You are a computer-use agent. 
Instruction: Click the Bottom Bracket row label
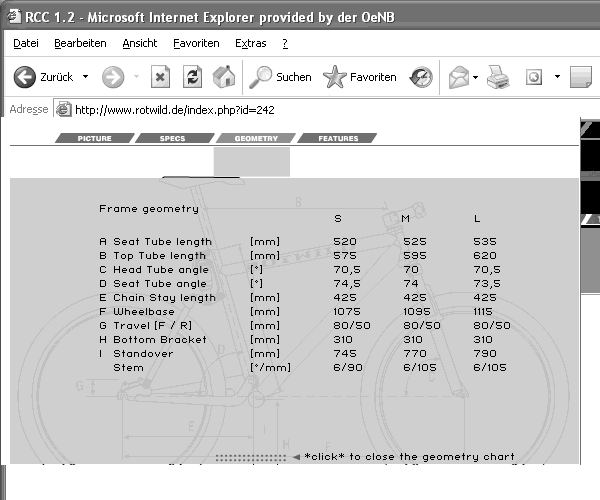[160, 340]
